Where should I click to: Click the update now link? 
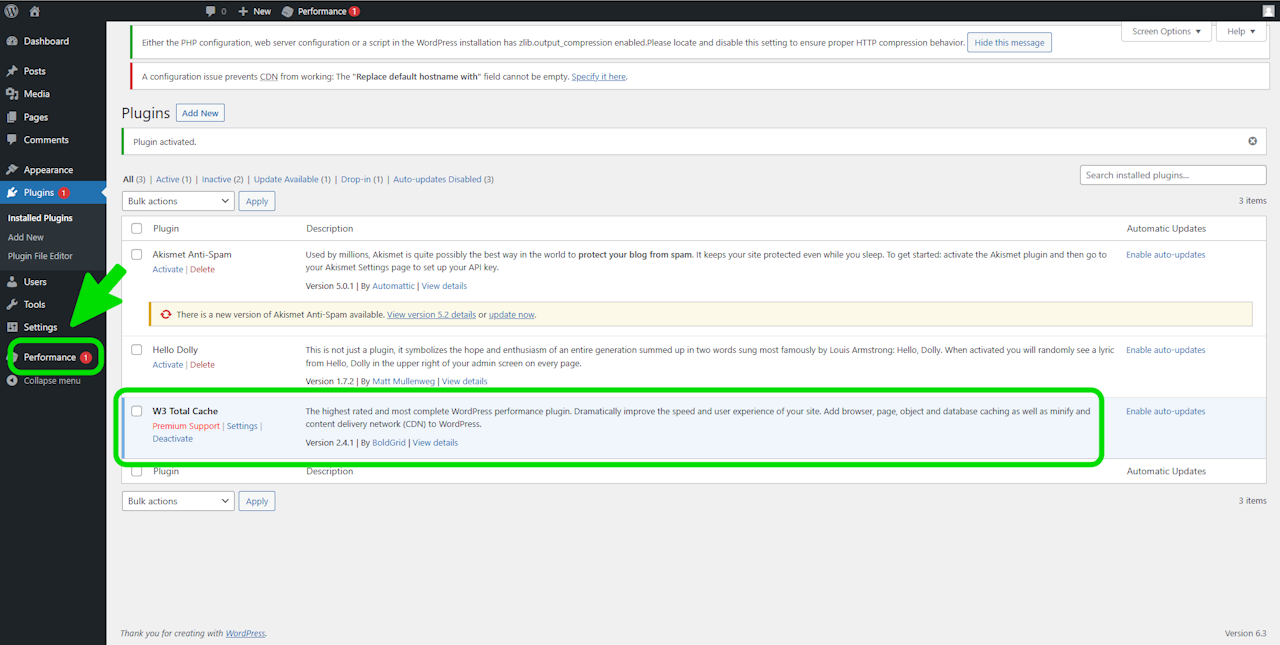coord(512,314)
